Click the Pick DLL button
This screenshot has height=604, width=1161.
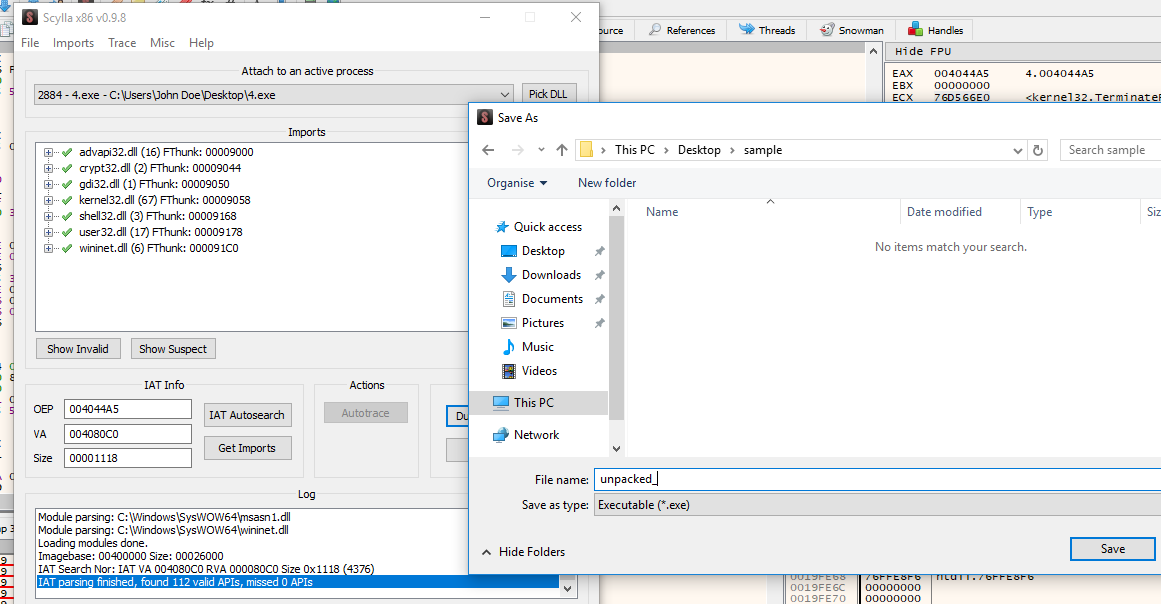548,94
